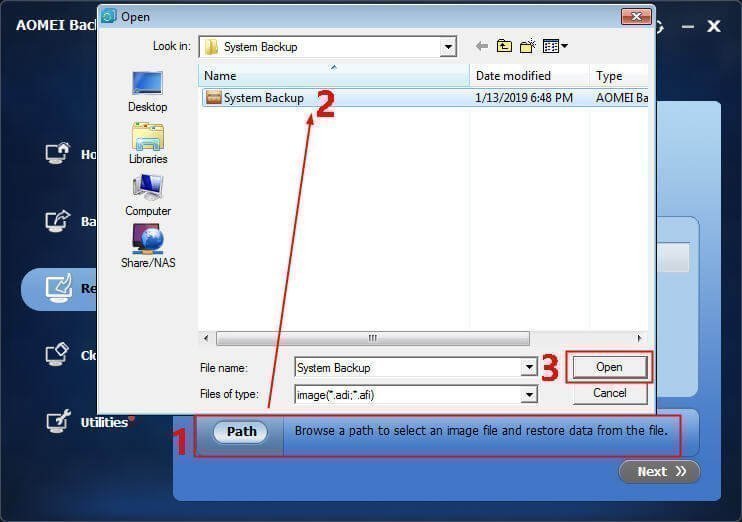Viewport: 742px width, 522px height.
Task: Select Desktop in the places bar
Action: 148,92
